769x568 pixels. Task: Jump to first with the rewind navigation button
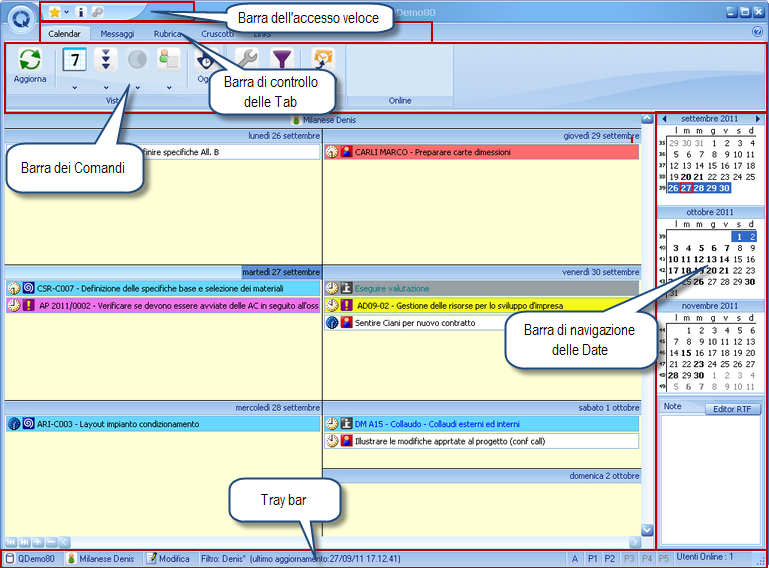coord(11,542)
